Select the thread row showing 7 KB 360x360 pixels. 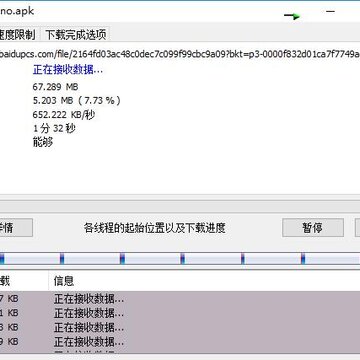180,299
